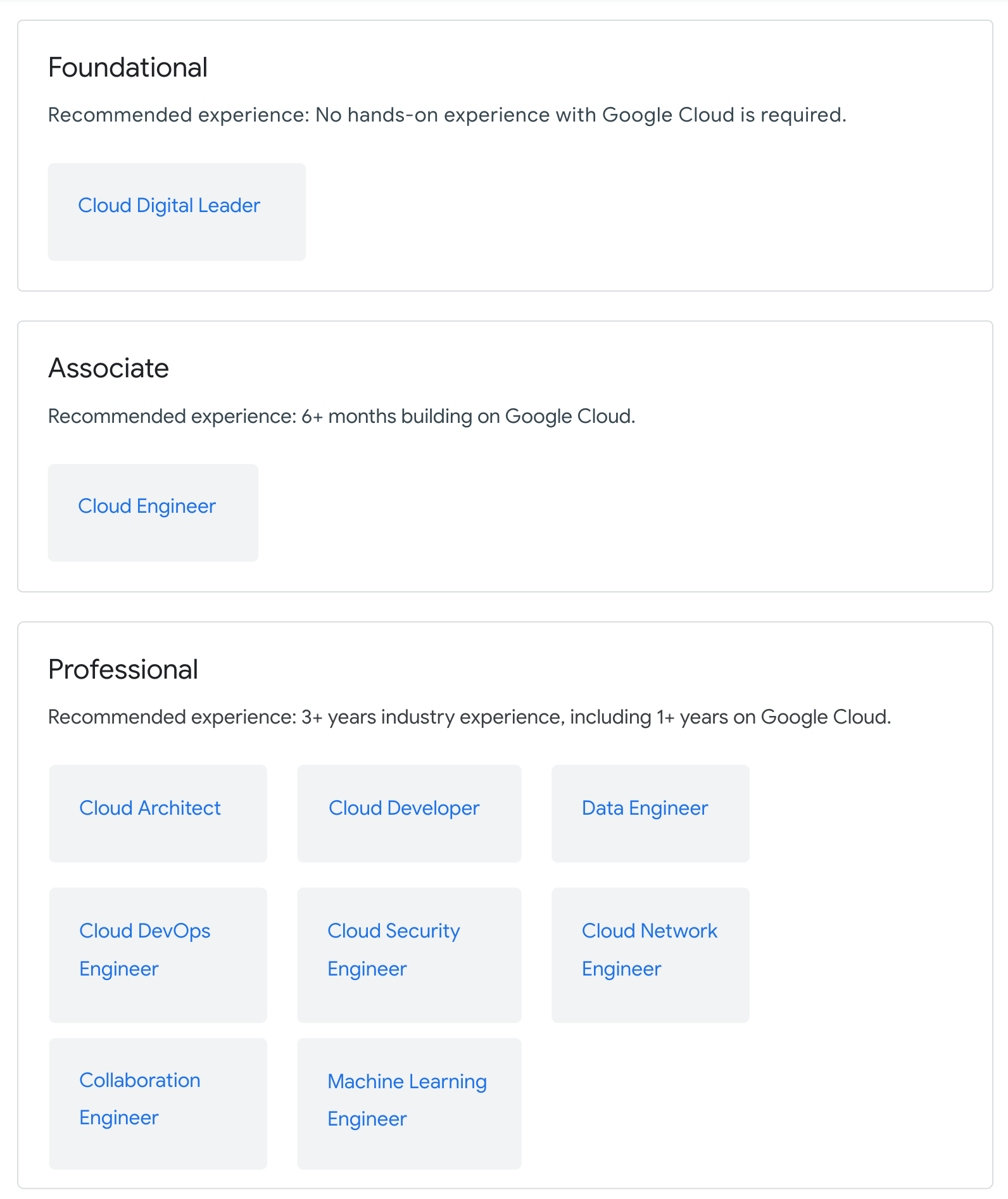Click the Foundational section heading
The height and width of the screenshot is (1199, 1008).
click(x=128, y=68)
